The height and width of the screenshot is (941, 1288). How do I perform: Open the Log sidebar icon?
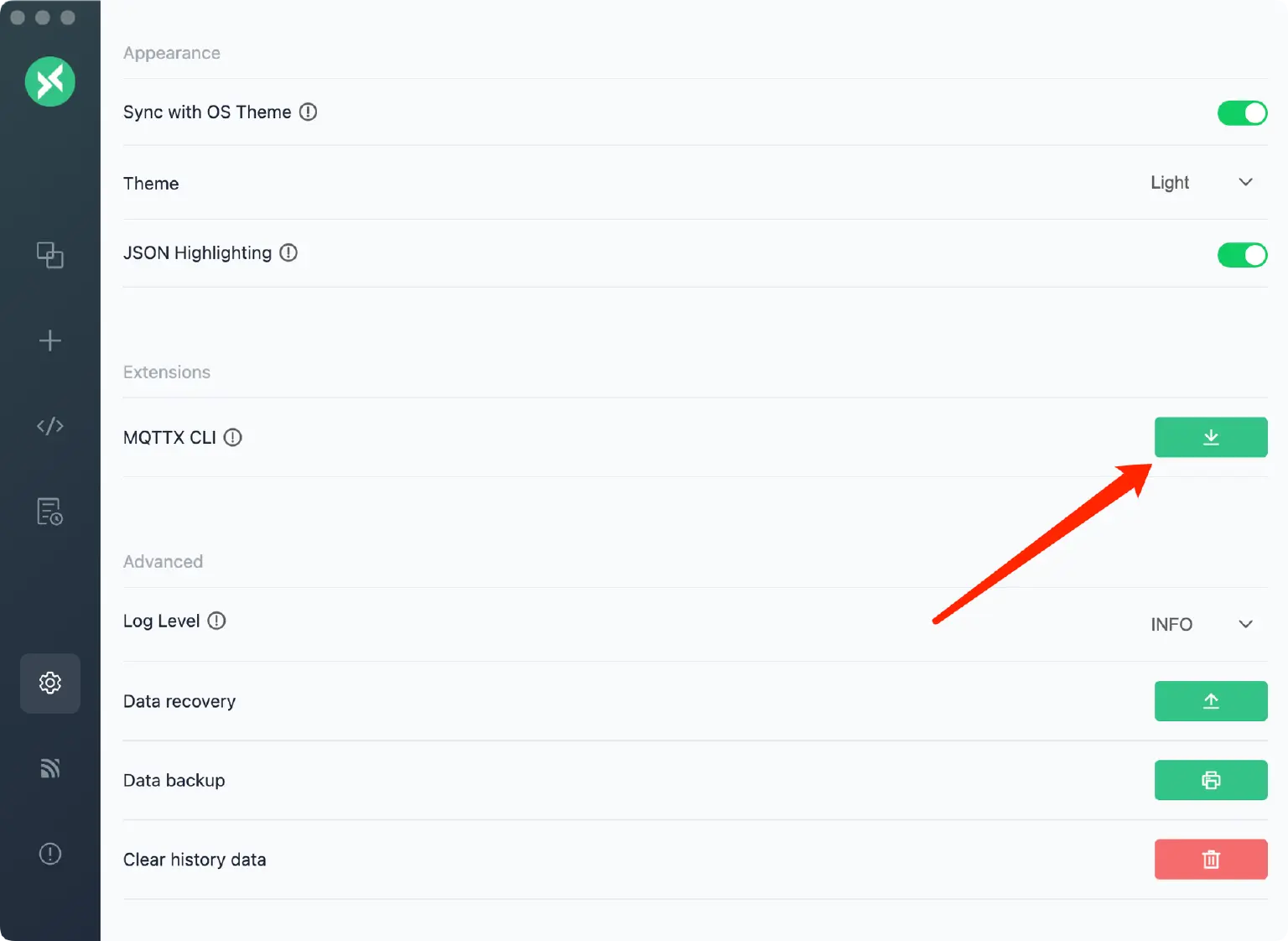(50, 512)
